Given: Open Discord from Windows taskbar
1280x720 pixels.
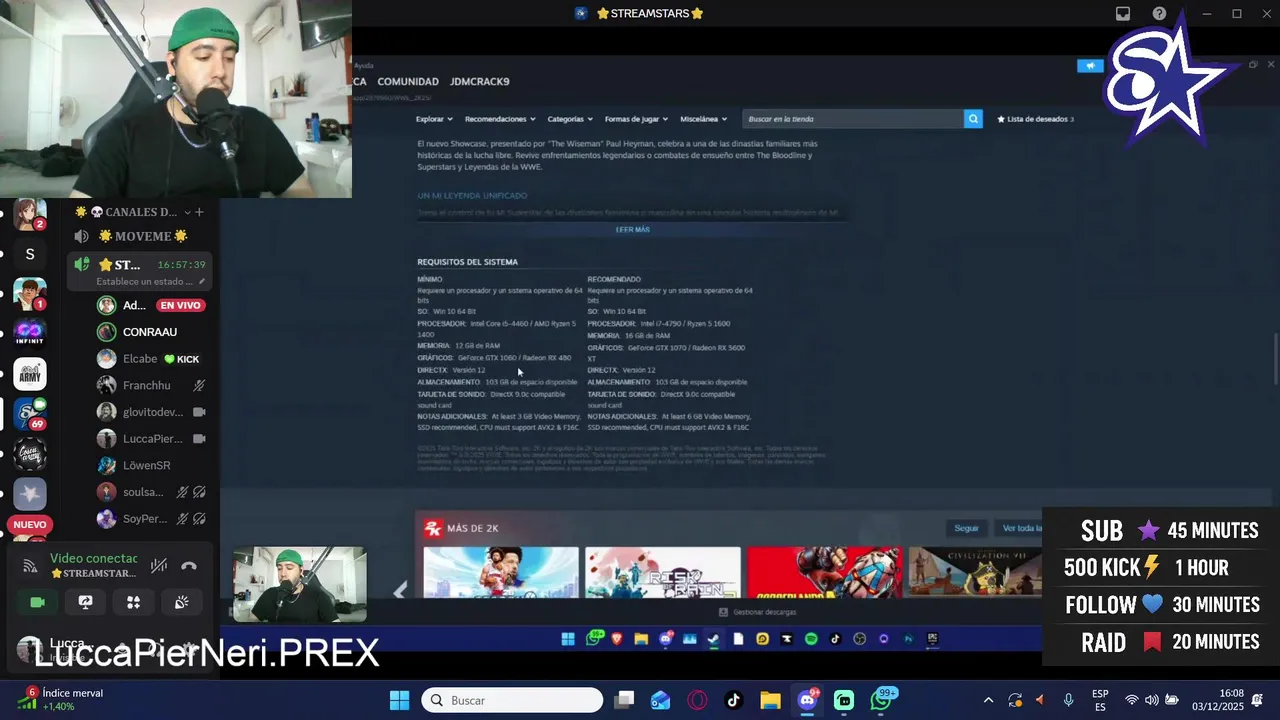Looking at the screenshot, I should pyautogui.click(x=807, y=700).
